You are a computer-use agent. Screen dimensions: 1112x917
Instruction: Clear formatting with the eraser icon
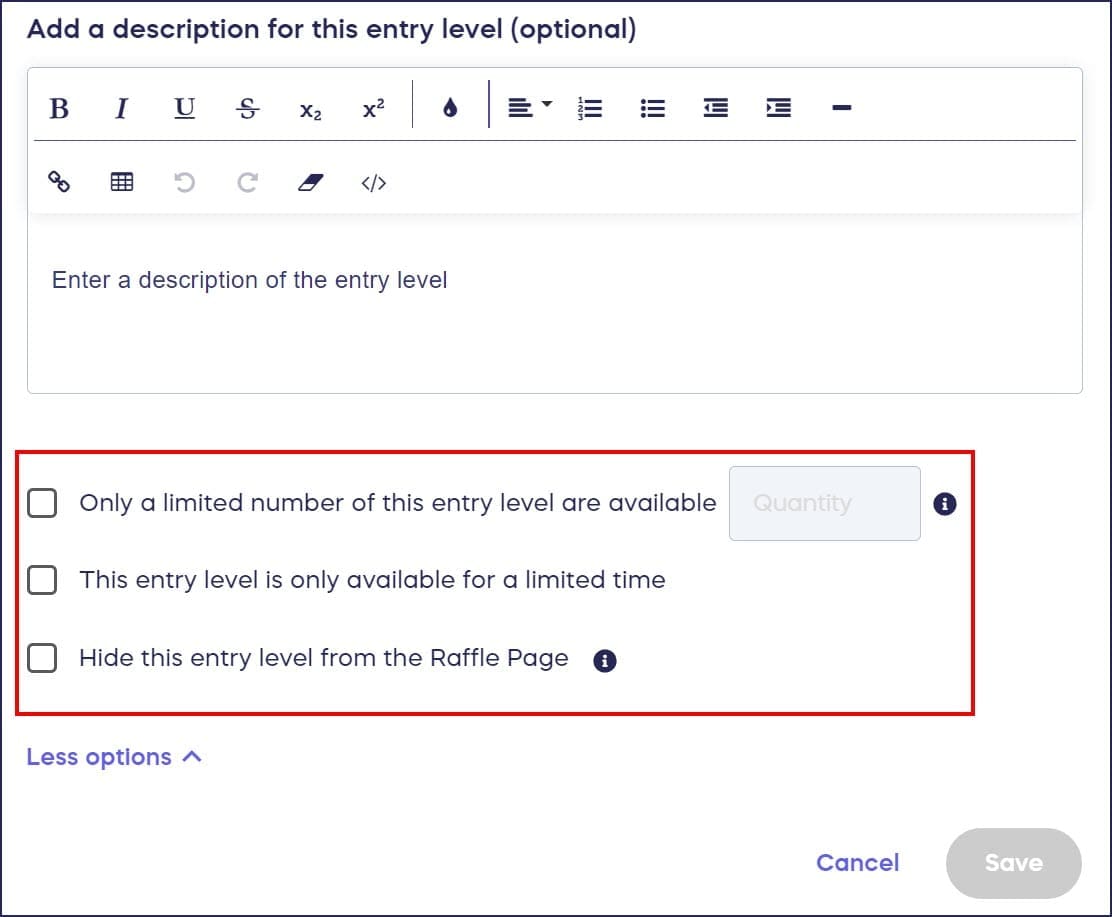[311, 182]
